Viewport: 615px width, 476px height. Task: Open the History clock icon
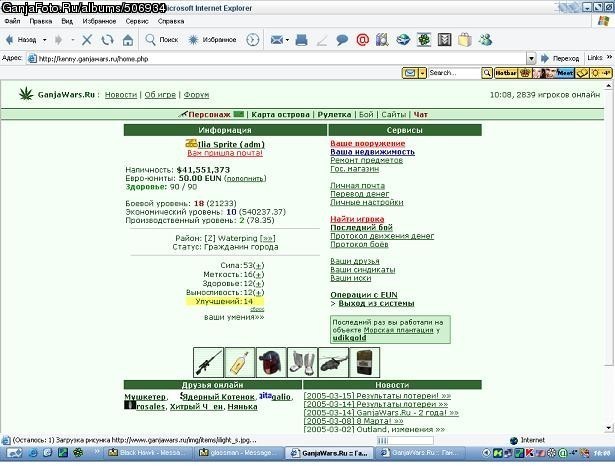(x=253, y=40)
